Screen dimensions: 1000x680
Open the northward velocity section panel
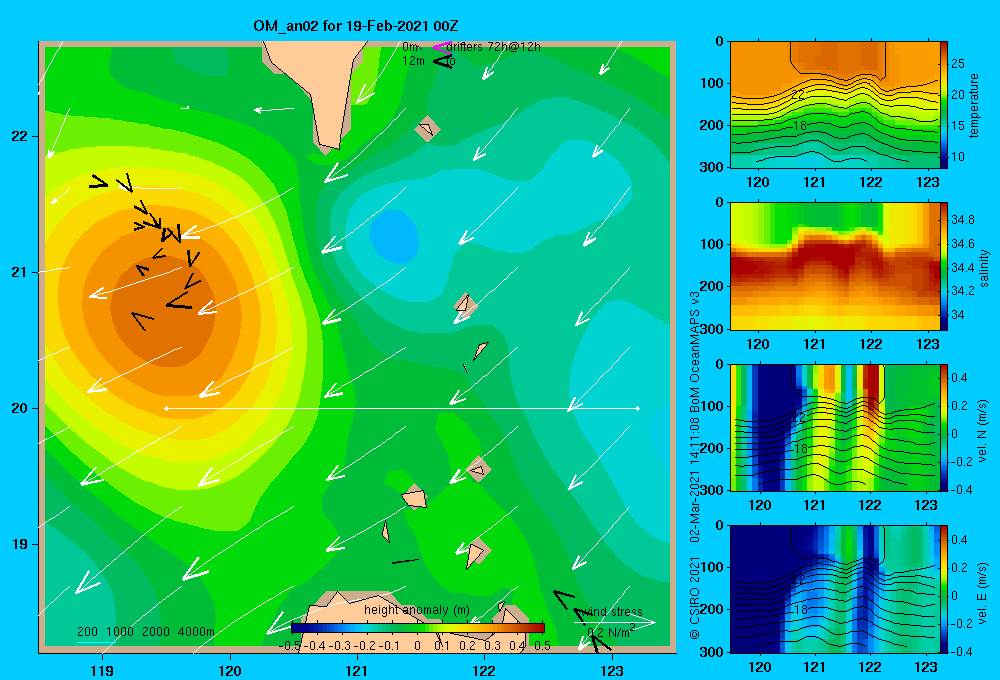click(x=834, y=428)
